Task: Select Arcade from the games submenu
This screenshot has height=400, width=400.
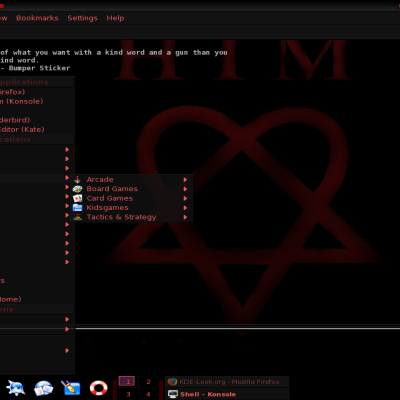Action: (x=131, y=180)
